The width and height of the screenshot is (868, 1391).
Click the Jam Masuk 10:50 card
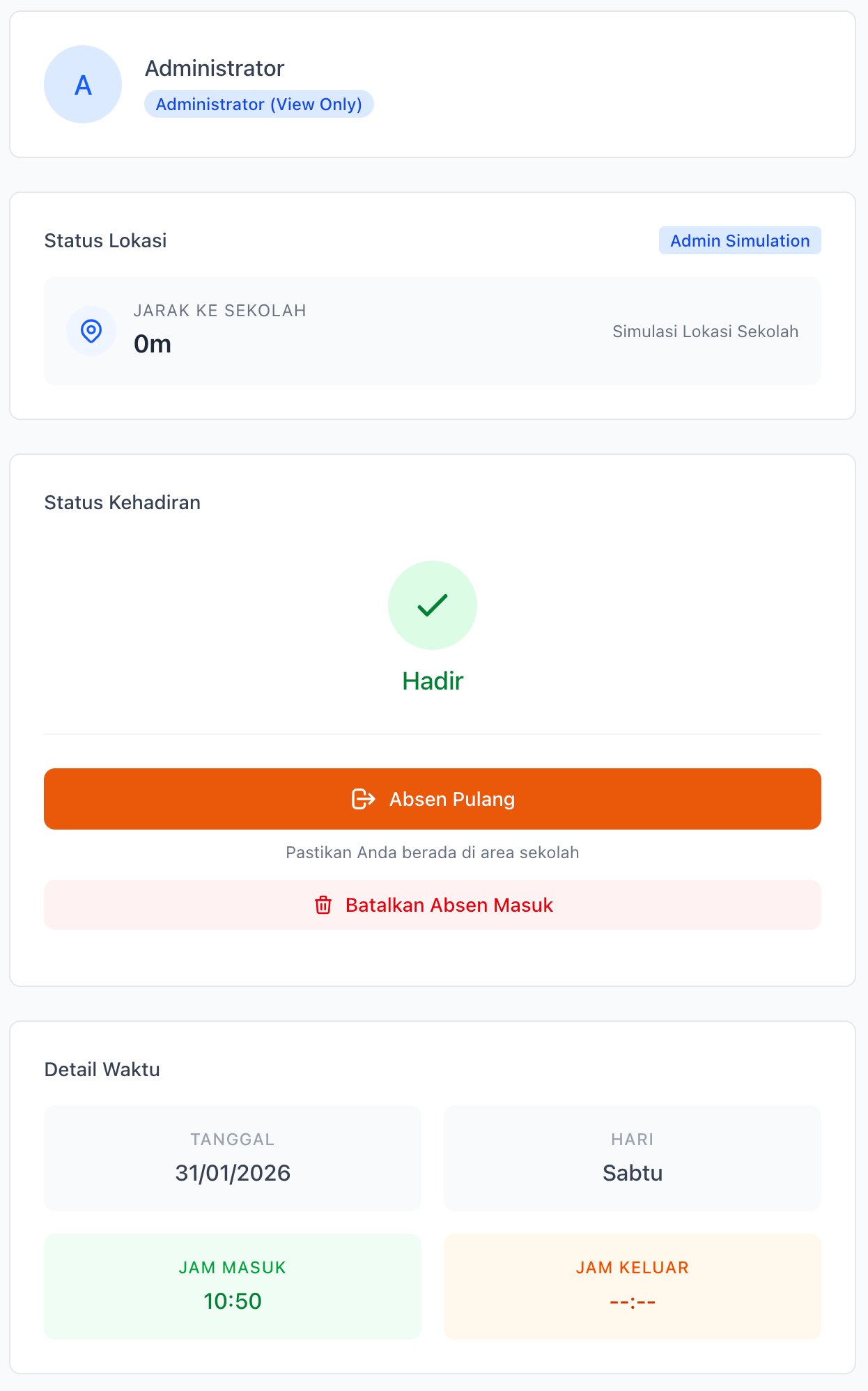click(x=233, y=1286)
